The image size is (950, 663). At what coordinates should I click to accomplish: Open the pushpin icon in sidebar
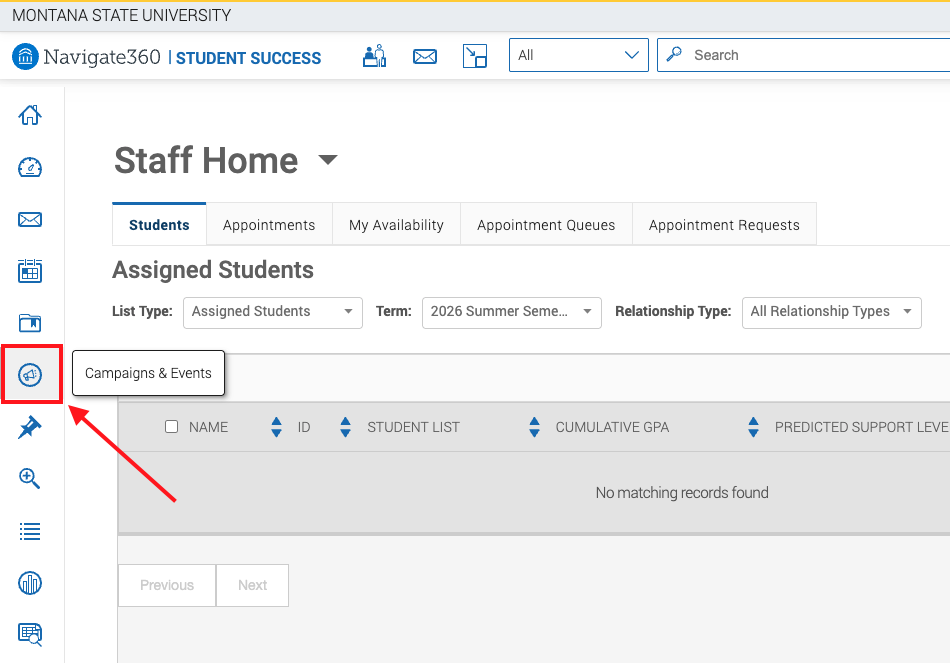(x=30, y=427)
